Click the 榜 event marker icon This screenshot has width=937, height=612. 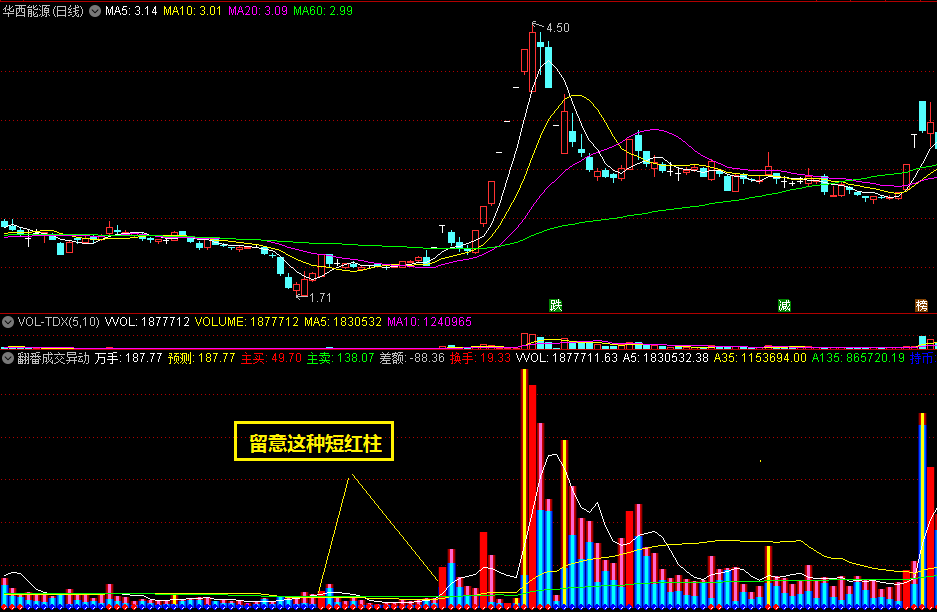(x=921, y=305)
